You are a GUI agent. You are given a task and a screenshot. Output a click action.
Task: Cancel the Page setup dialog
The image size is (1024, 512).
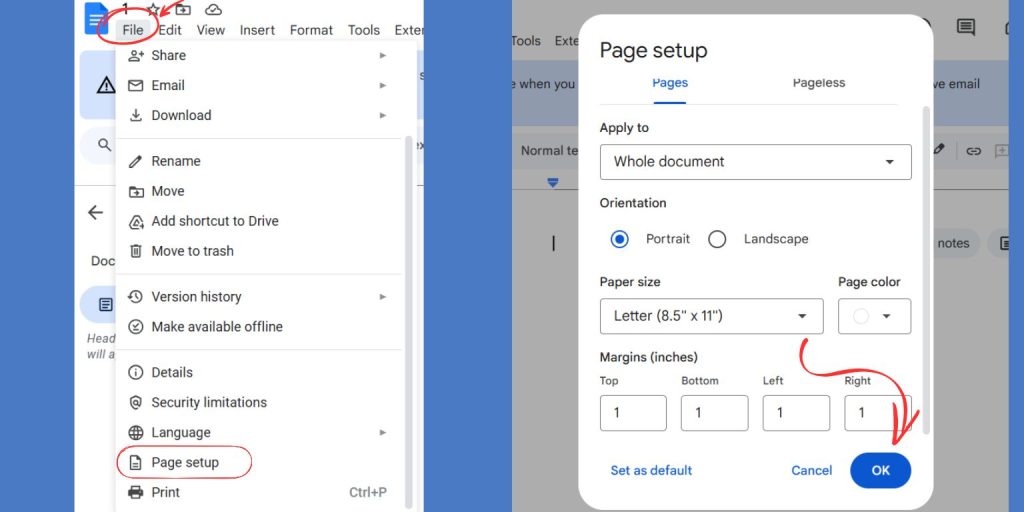point(812,471)
